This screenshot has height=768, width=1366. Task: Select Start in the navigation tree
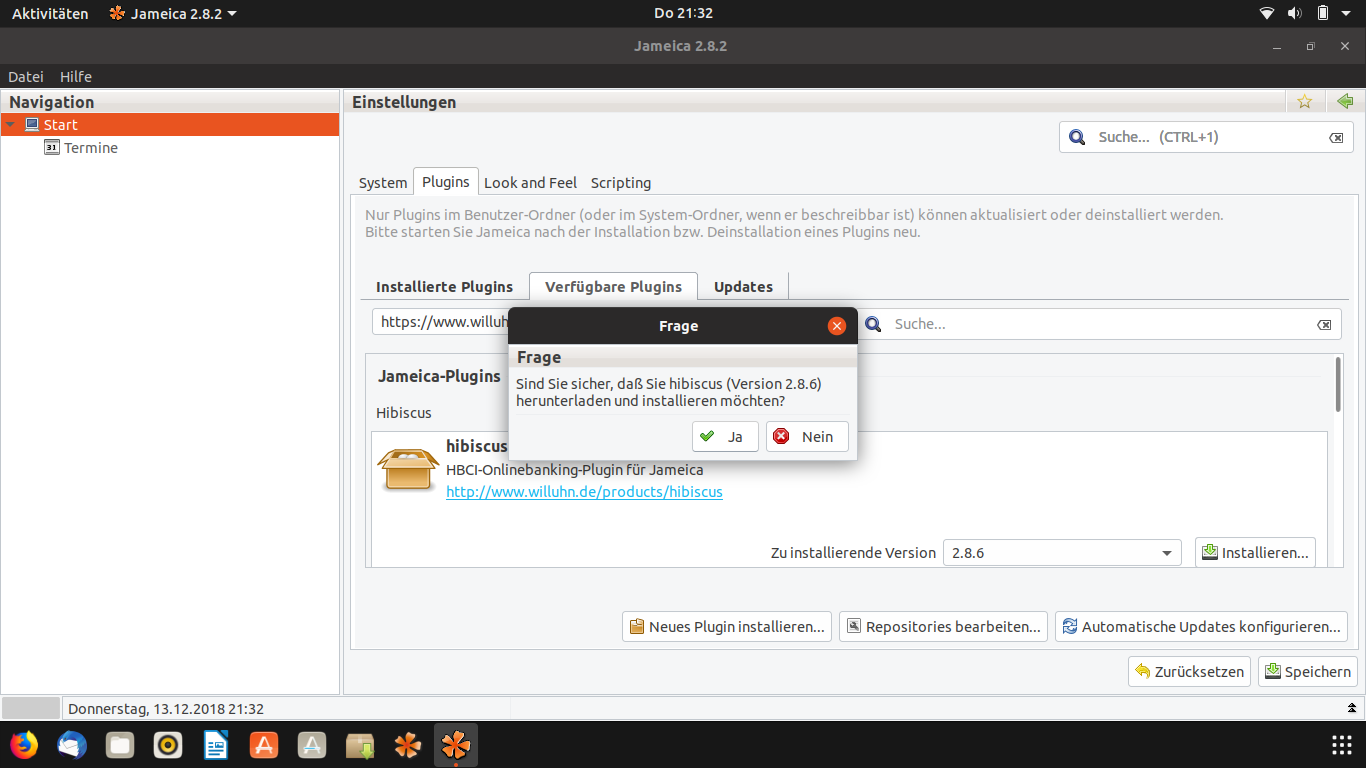click(170, 125)
